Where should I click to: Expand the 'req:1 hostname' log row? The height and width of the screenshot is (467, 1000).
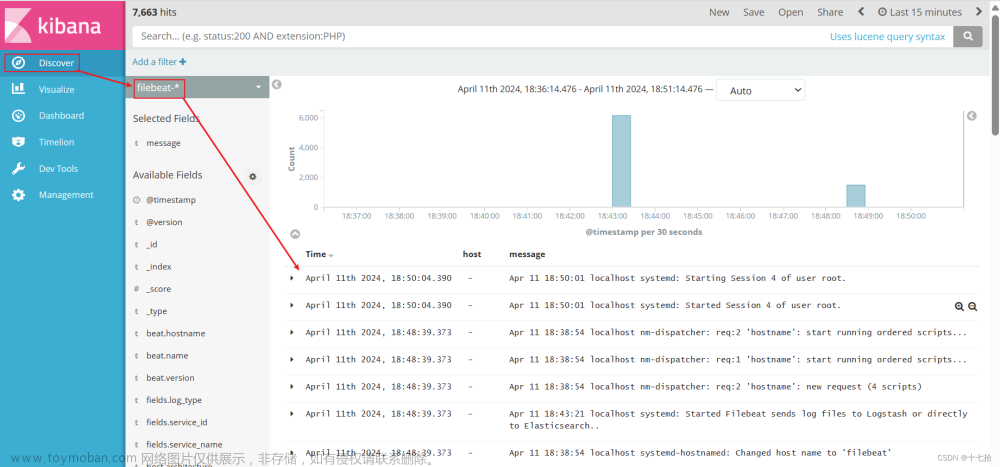(x=292, y=359)
